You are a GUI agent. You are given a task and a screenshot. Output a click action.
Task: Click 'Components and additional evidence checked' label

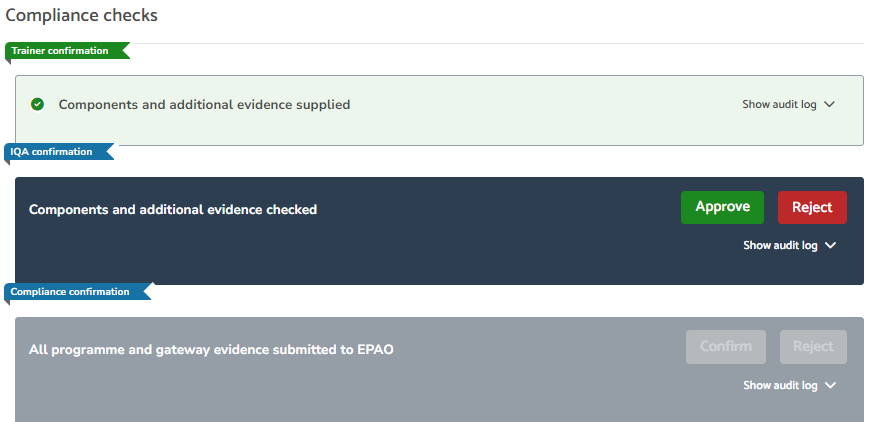pos(173,210)
